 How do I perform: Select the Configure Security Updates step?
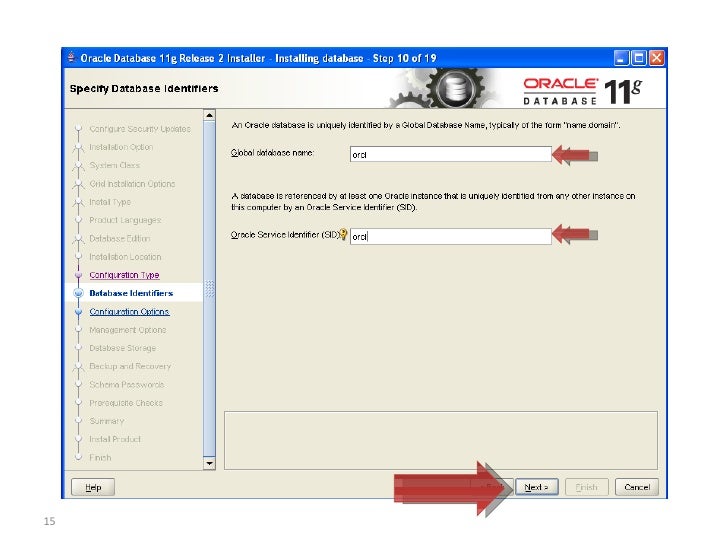[140, 129]
